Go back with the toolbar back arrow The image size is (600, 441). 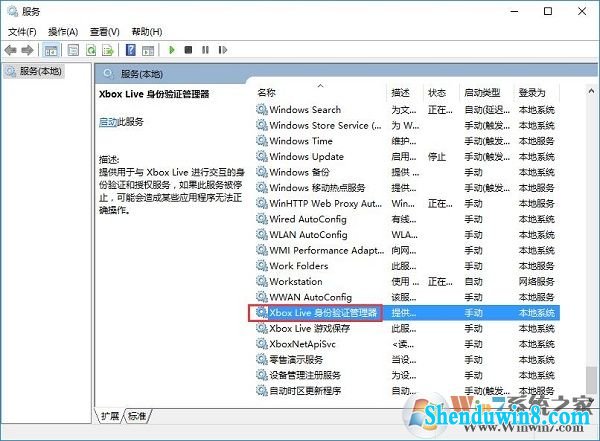pyautogui.click(x=10, y=50)
